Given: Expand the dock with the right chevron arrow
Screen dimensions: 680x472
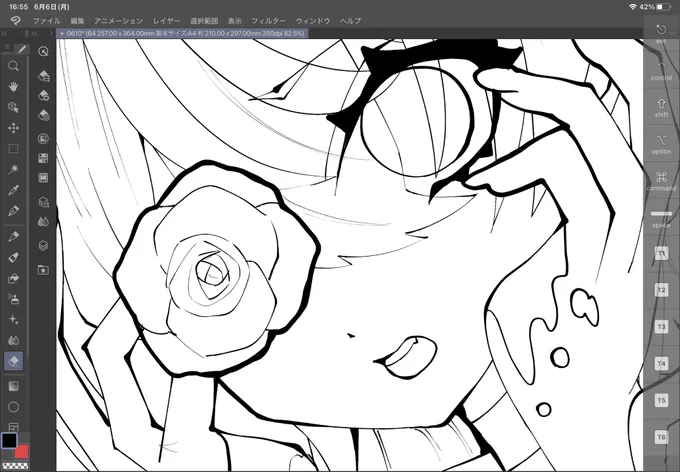Looking at the screenshot, I should [51, 33].
